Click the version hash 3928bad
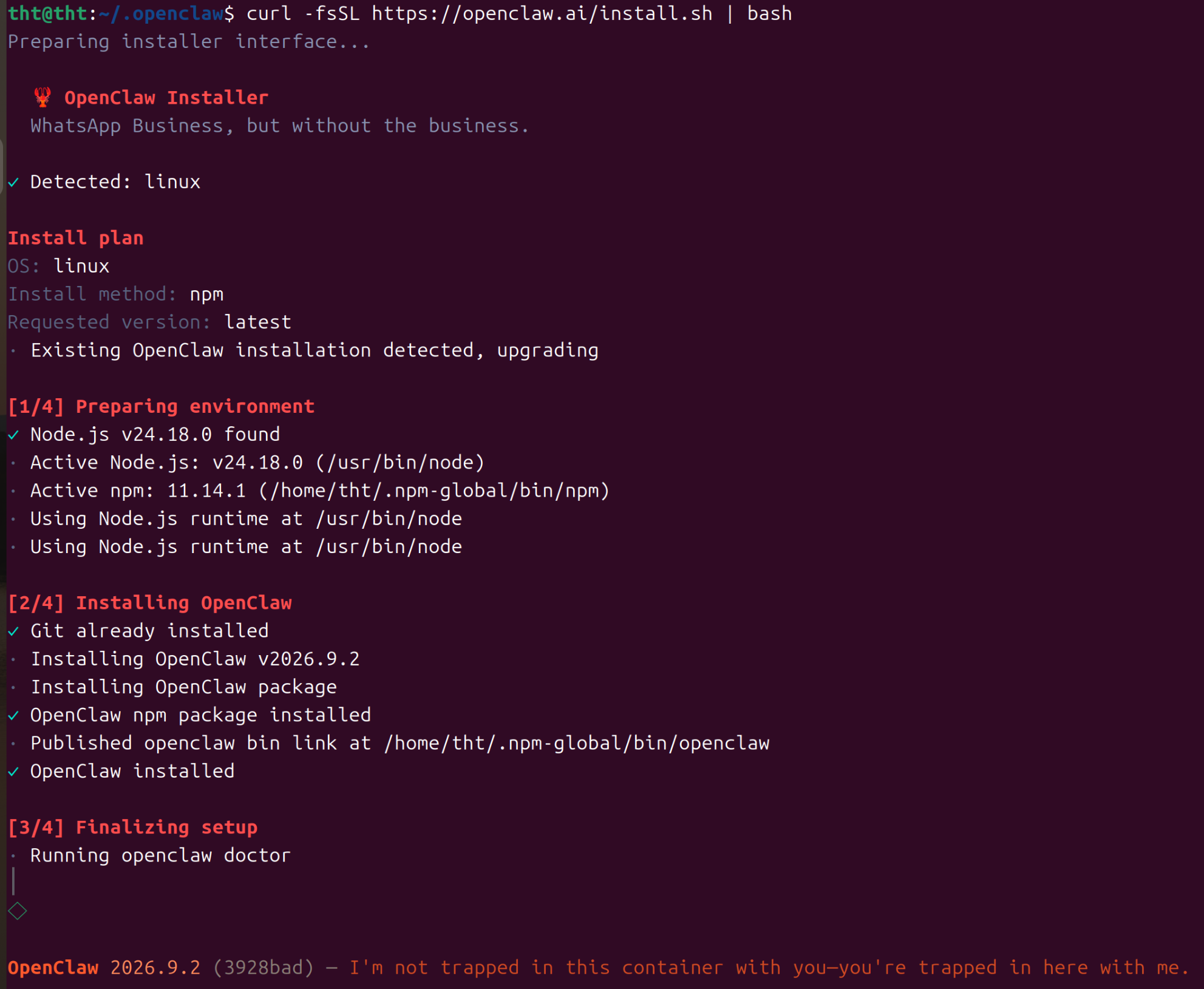Viewport: 1204px width, 989px height. pos(264,967)
